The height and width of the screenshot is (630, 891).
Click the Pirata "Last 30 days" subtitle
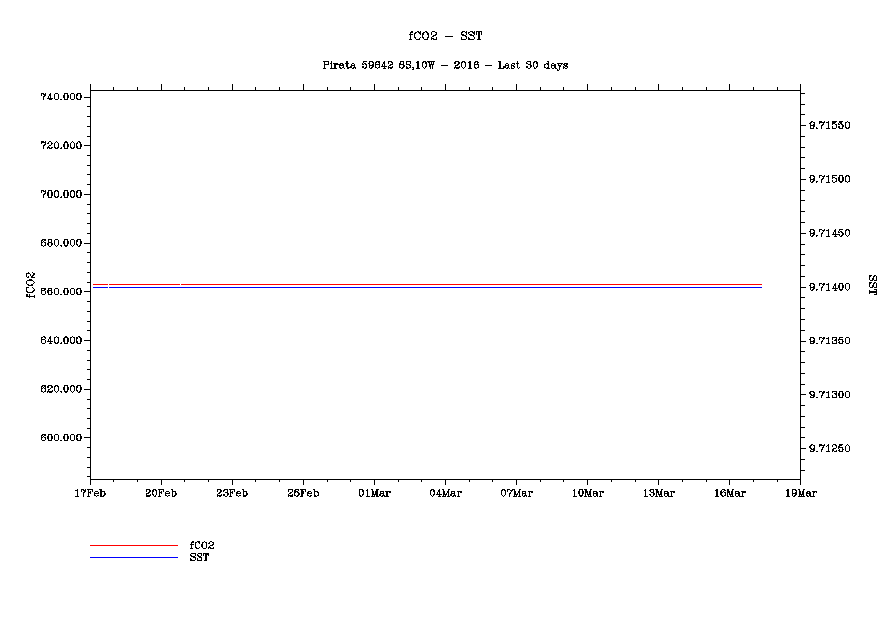(445, 65)
